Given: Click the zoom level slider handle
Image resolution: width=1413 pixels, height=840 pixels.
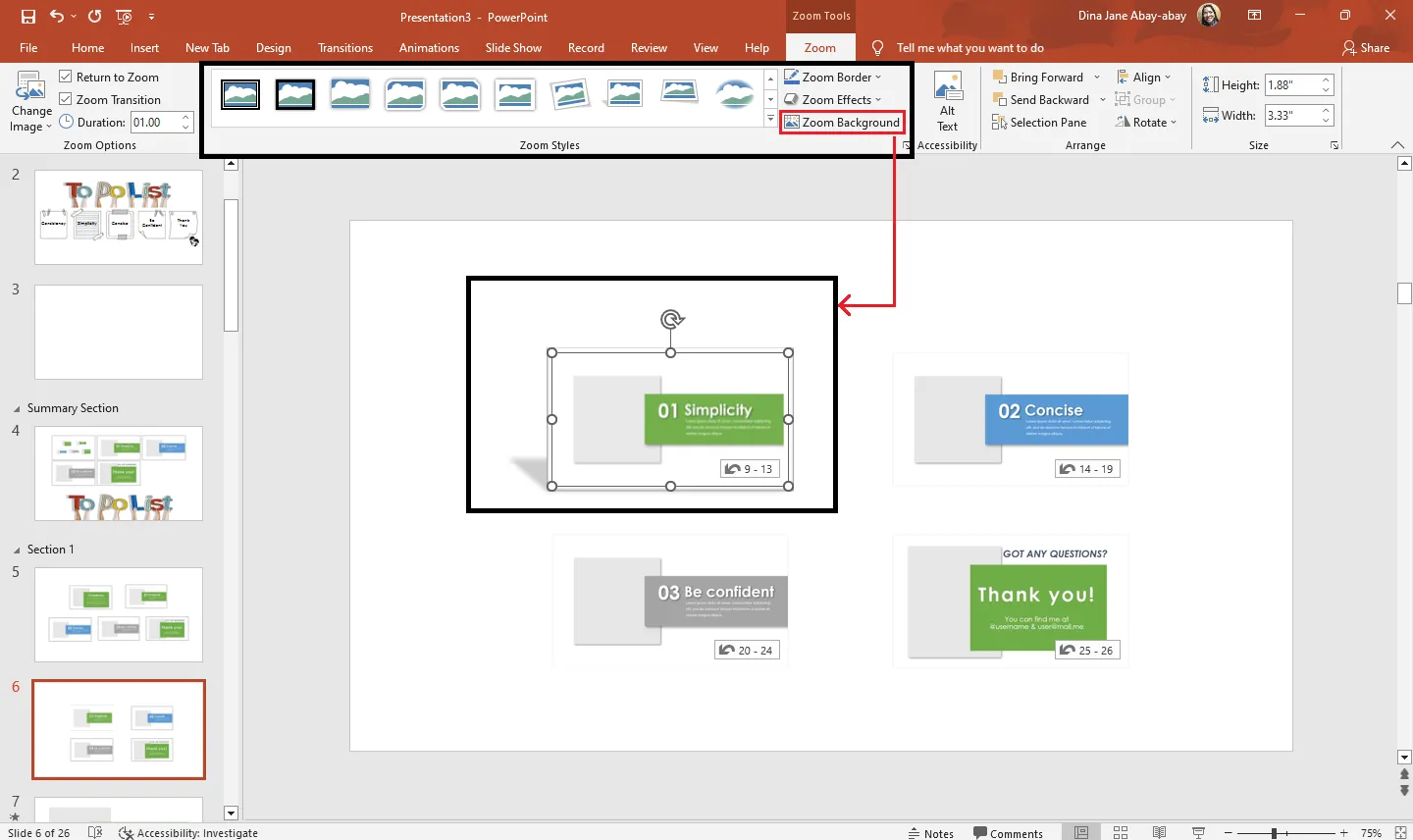Looking at the screenshot, I should pos(1274,832).
